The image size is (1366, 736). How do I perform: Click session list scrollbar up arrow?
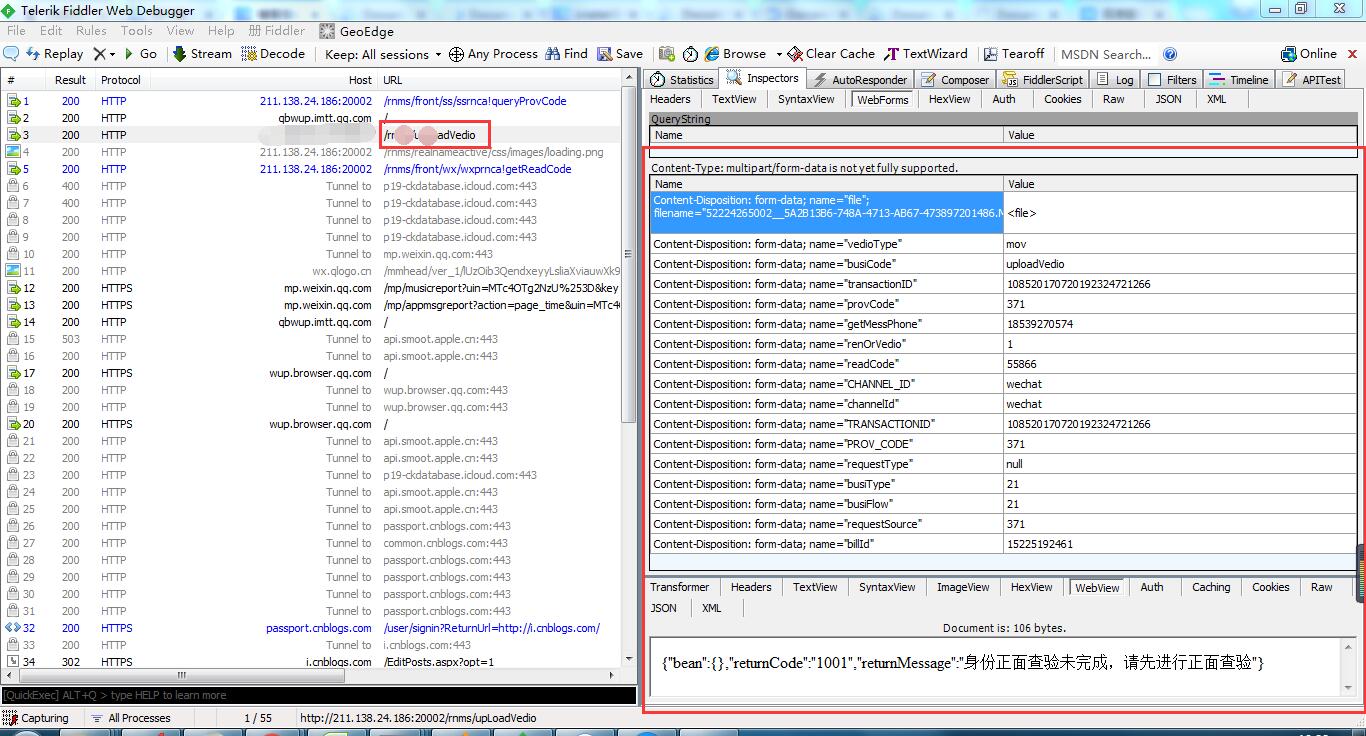(x=629, y=79)
